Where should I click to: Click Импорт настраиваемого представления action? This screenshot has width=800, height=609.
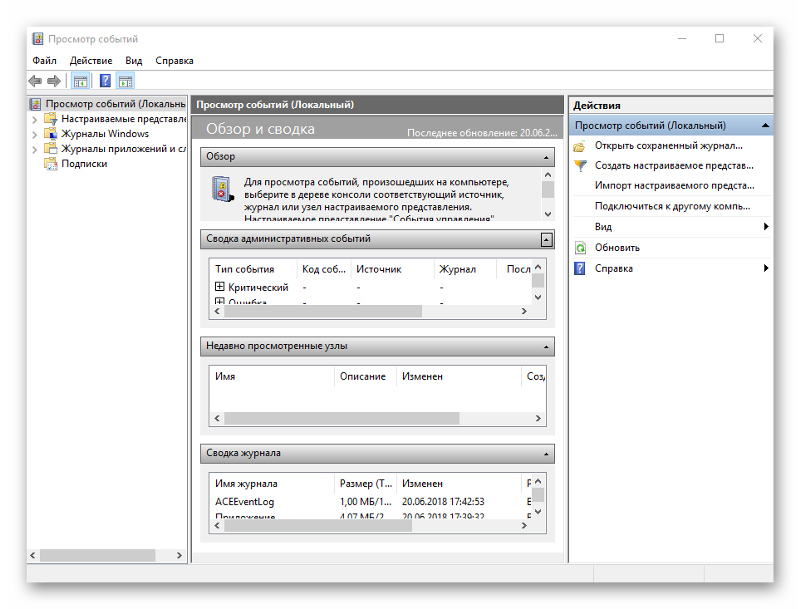coord(673,186)
